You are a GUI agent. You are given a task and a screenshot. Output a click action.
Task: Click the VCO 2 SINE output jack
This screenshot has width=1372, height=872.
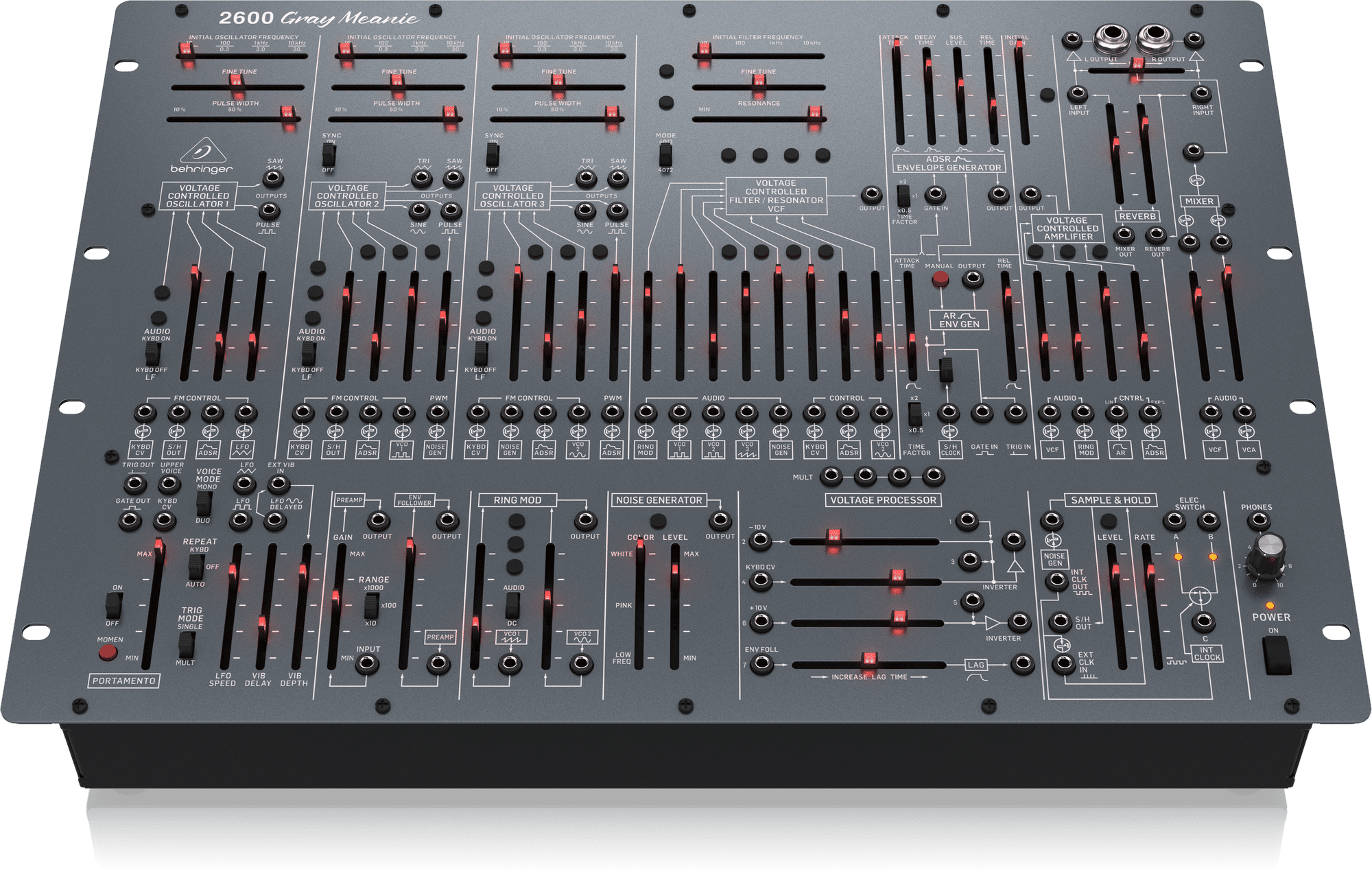tap(419, 210)
